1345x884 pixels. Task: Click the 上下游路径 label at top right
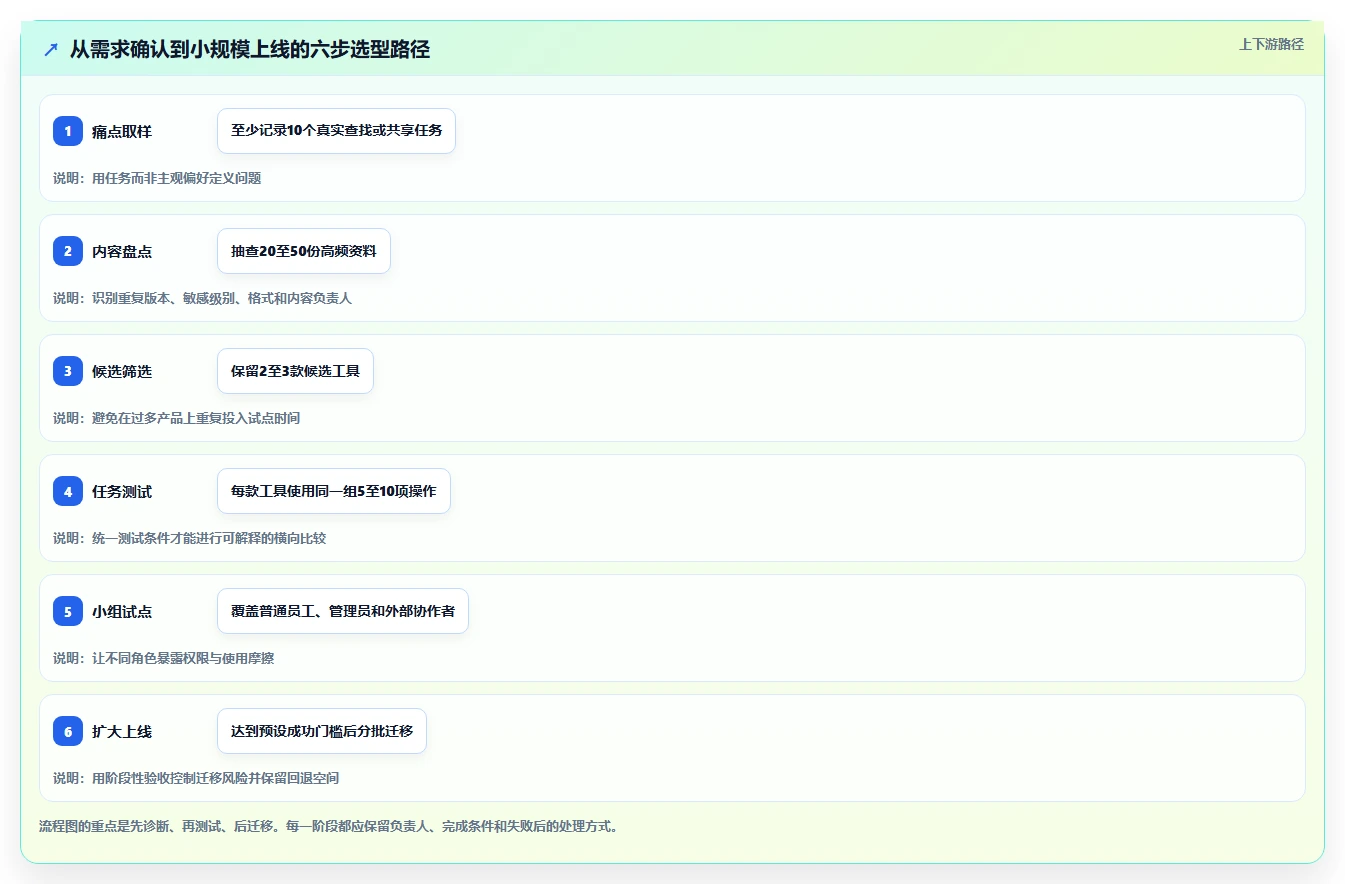[1271, 44]
